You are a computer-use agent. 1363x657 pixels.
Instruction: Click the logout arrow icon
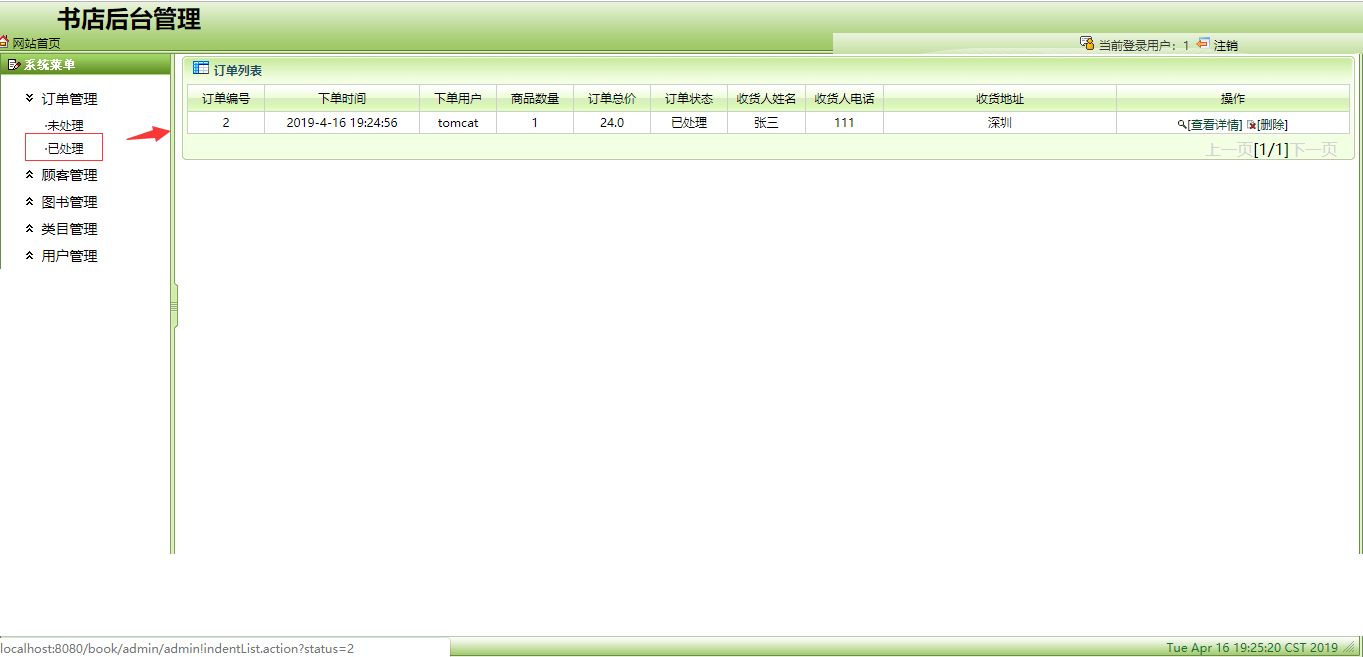(x=1203, y=43)
